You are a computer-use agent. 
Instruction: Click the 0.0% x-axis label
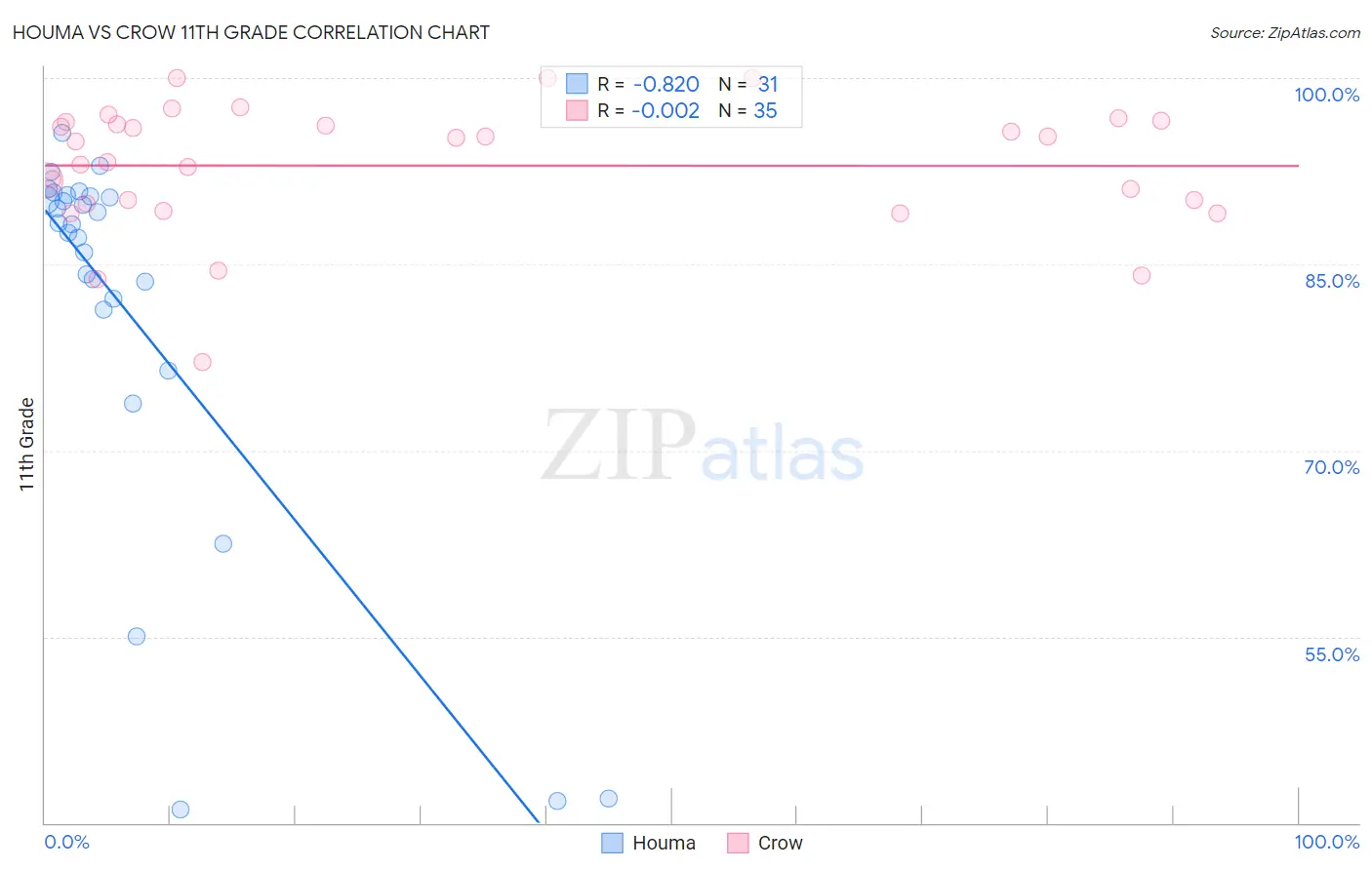(67, 842)
